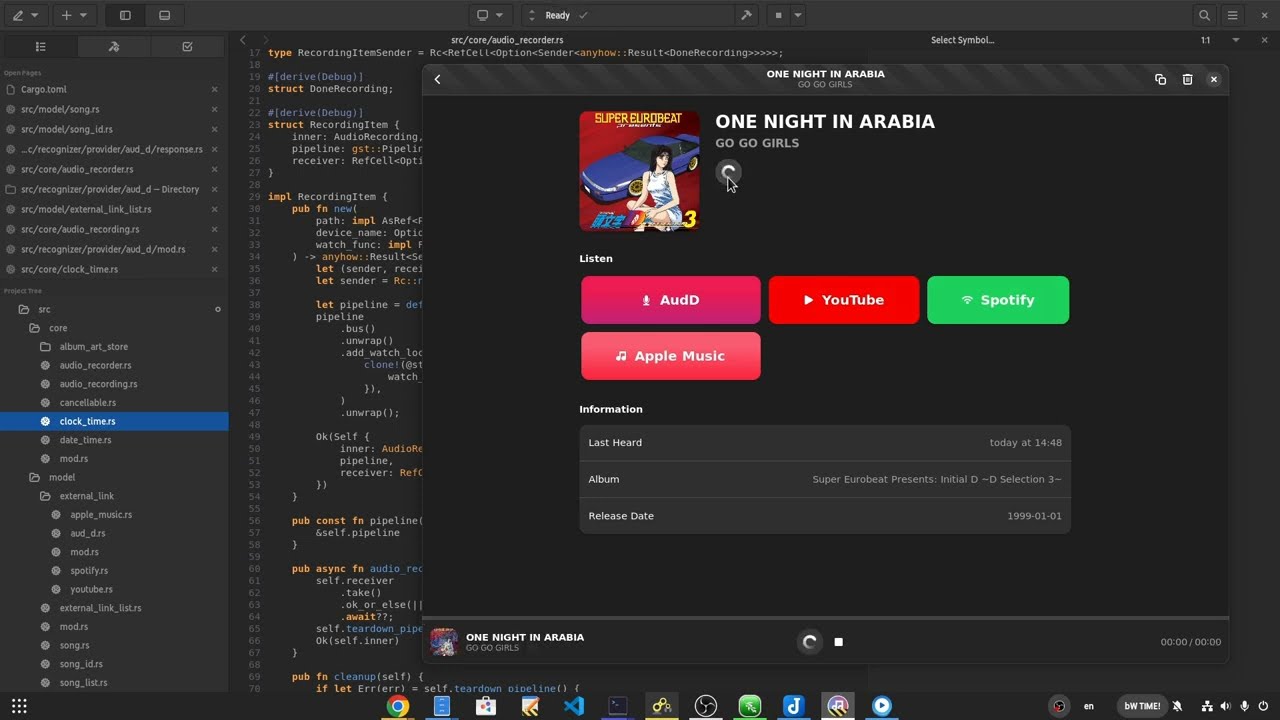Go back from the song details page in Mousai

point(437,79)
